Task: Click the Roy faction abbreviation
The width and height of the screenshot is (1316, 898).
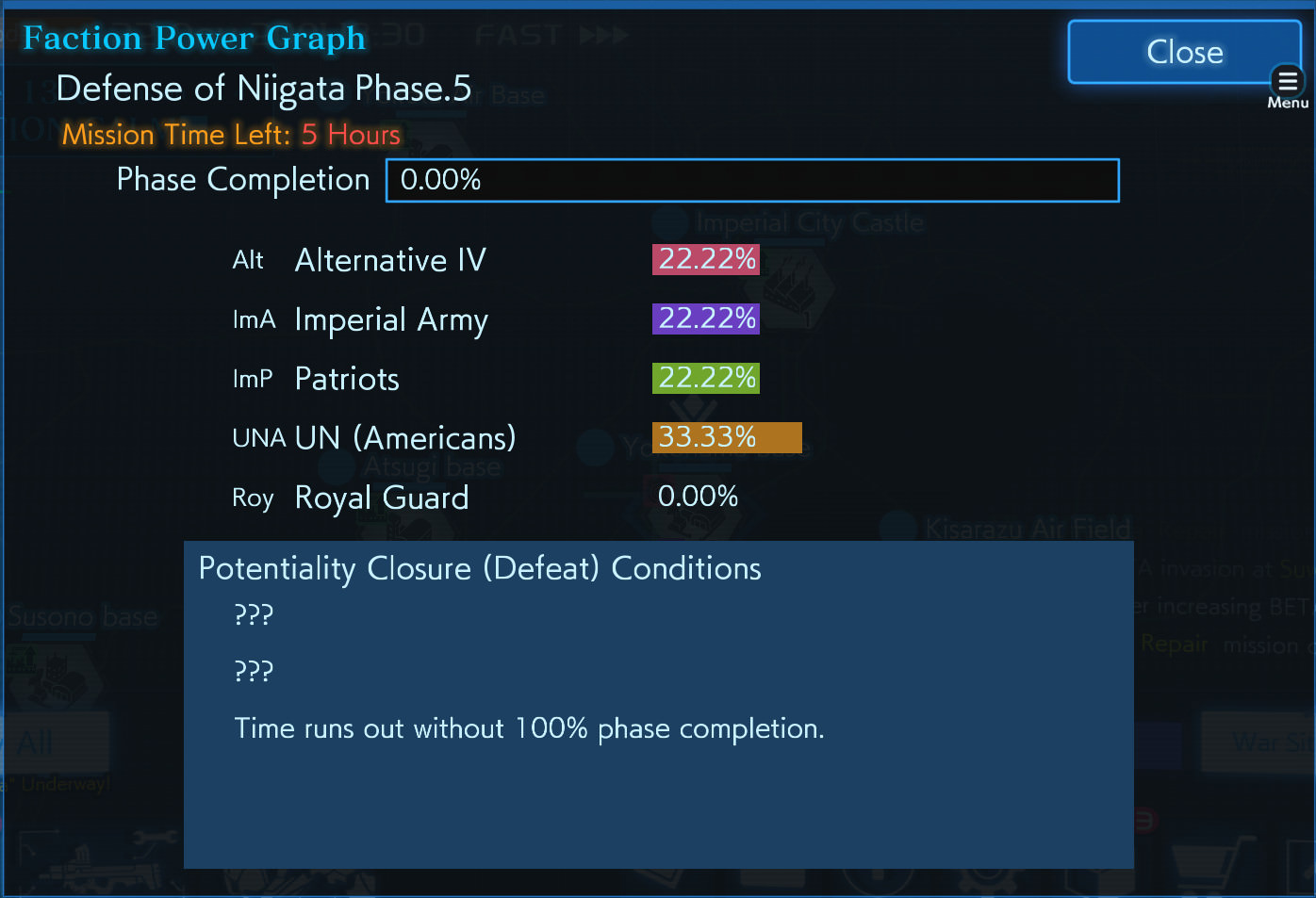Action: click(x=253, y=498)
